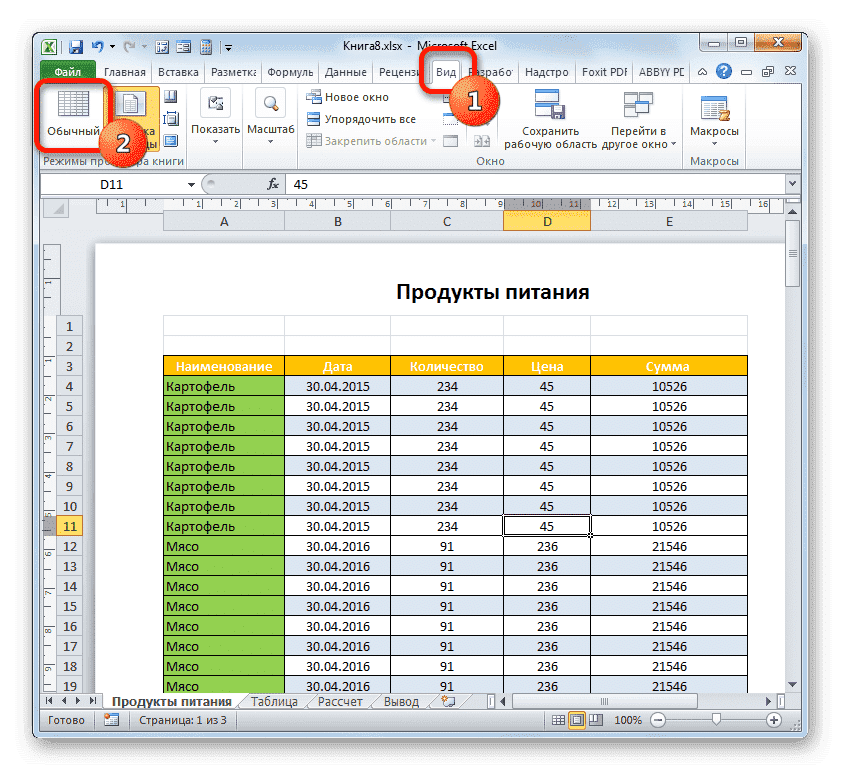Click the Новое окно button
841x771 pixels.
348,97
